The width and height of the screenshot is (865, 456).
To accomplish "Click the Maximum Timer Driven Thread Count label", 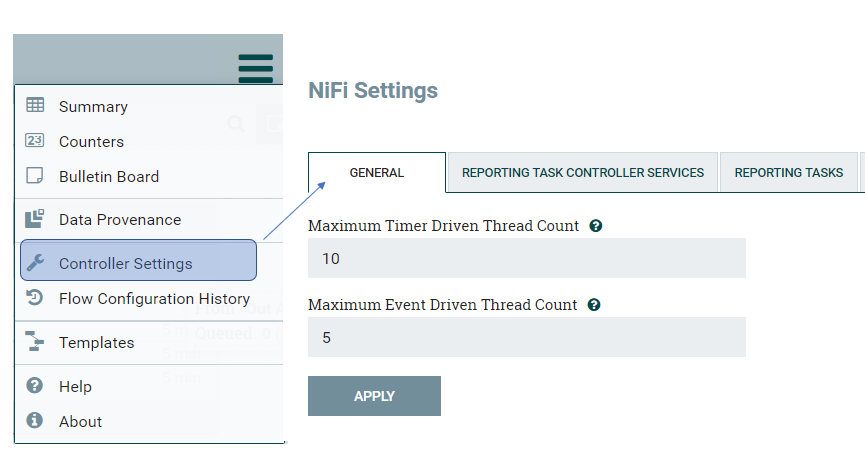I will (444, 226).
